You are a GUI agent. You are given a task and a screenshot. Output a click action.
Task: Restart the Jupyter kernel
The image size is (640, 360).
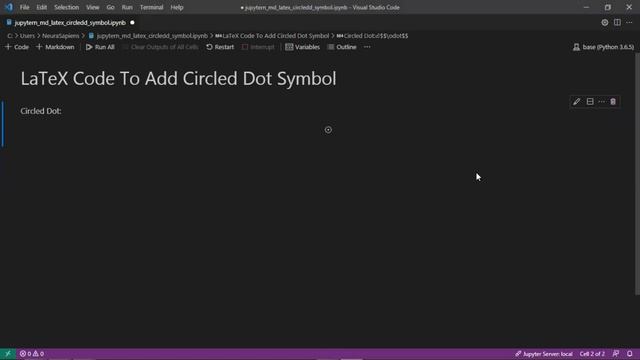pos(220,47)
